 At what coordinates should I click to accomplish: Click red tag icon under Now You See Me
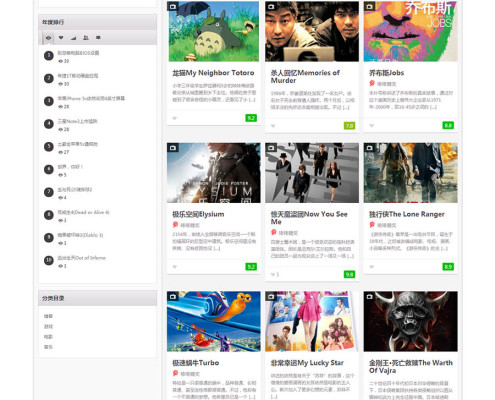[x=274, y=232]
